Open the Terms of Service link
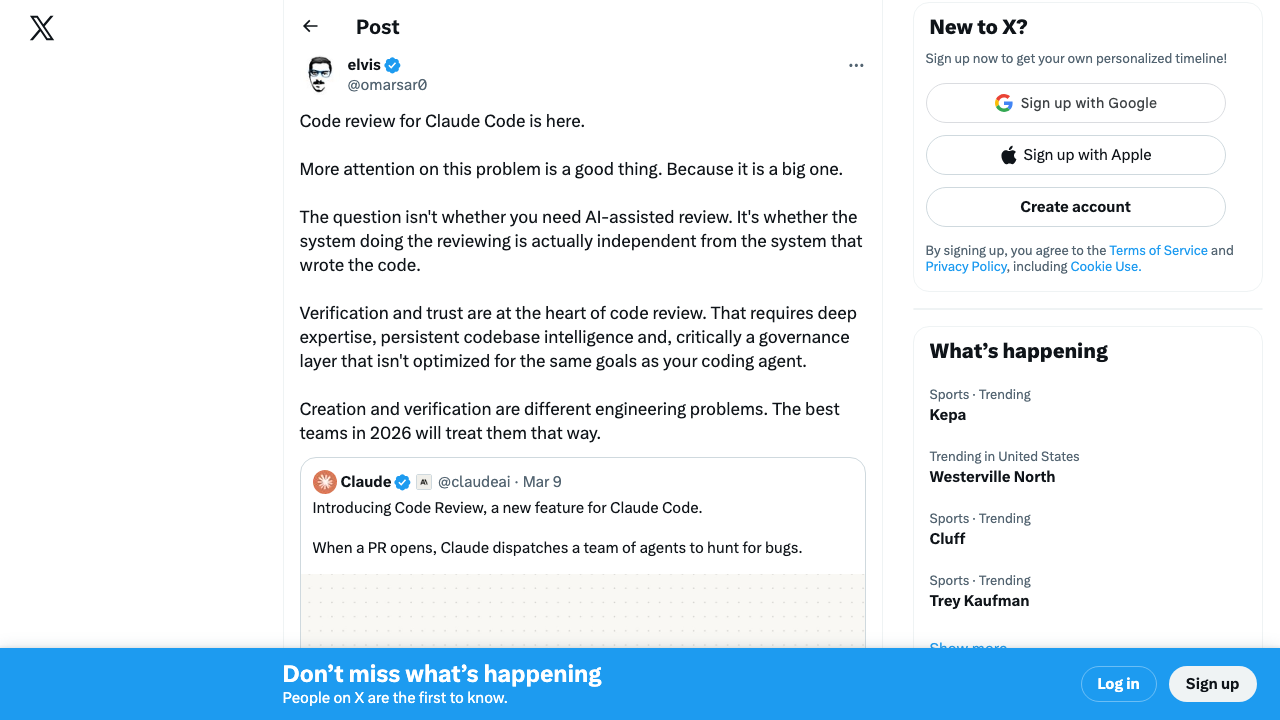1280x720 pixels. tap(1158, 251)
